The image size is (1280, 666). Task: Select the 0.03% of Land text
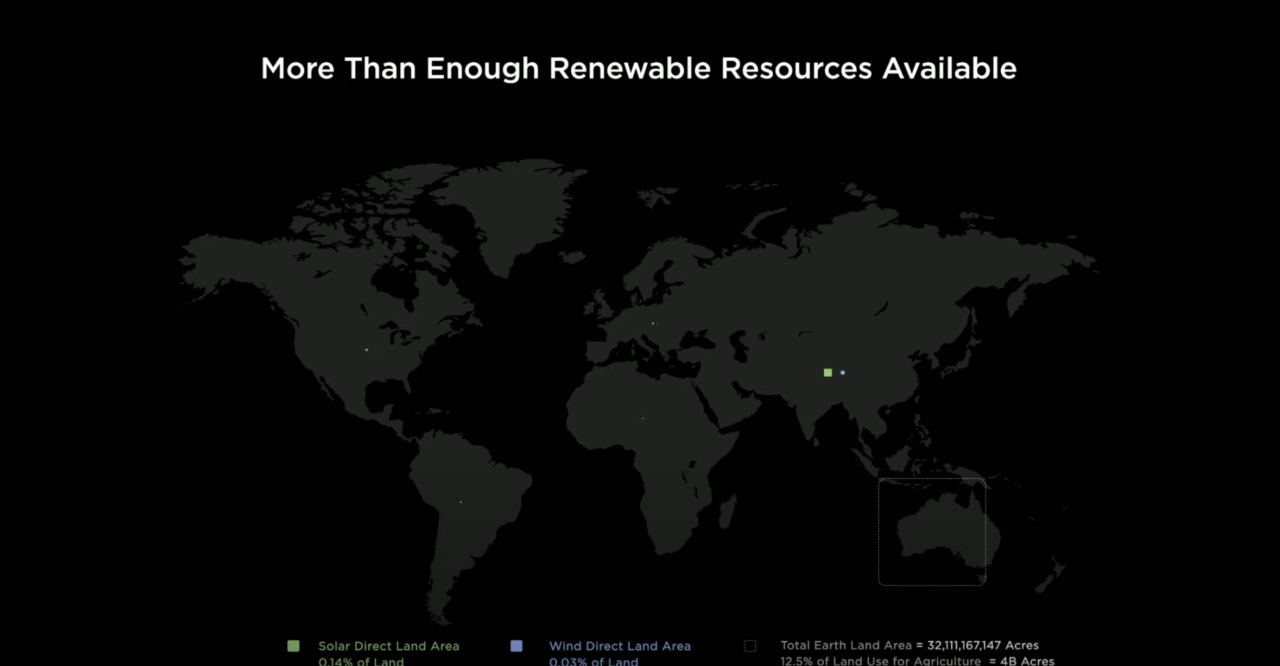tap(593, 661)
